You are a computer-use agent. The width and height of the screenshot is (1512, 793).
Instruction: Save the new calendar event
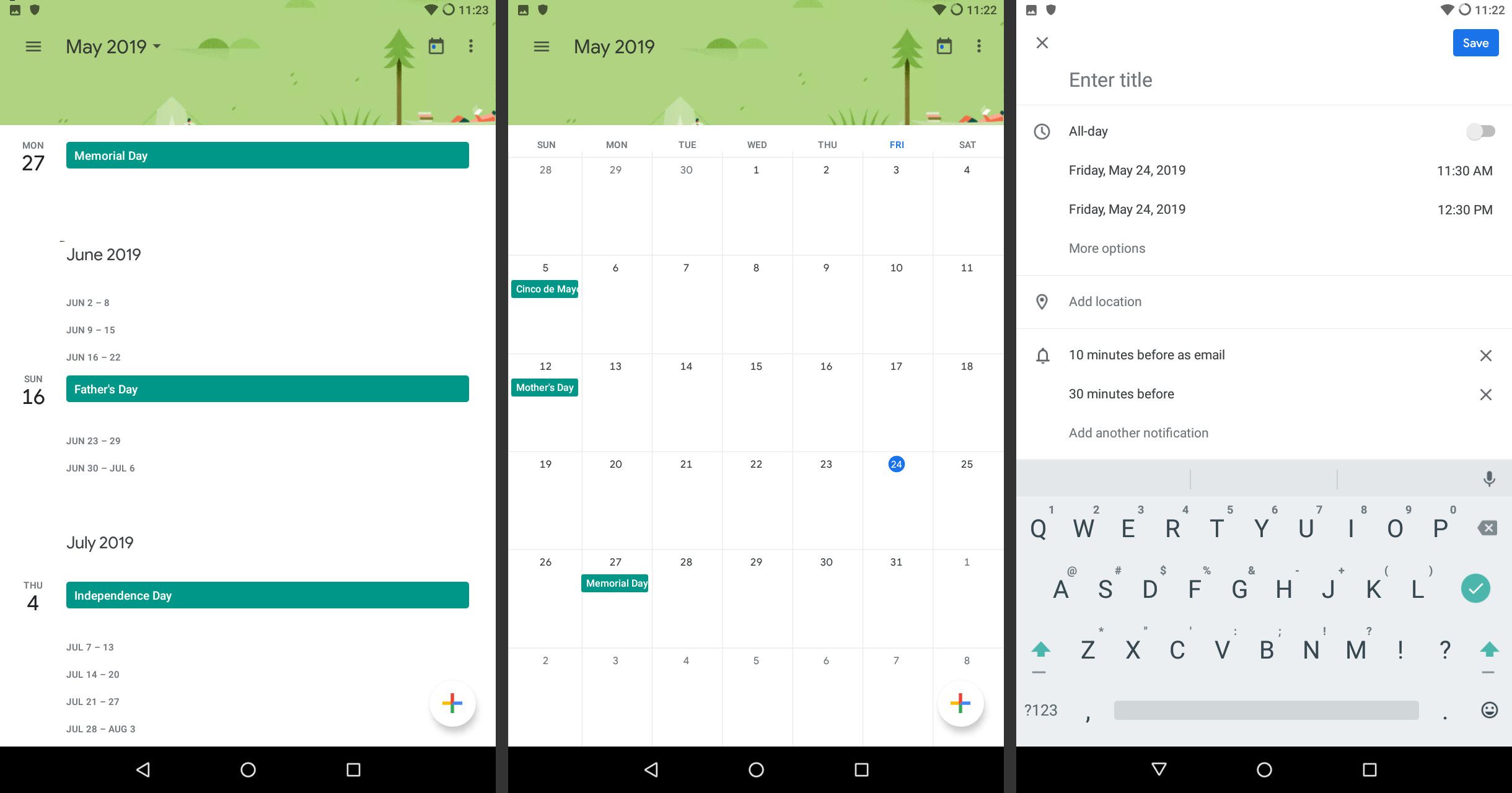coord(1476,43)
